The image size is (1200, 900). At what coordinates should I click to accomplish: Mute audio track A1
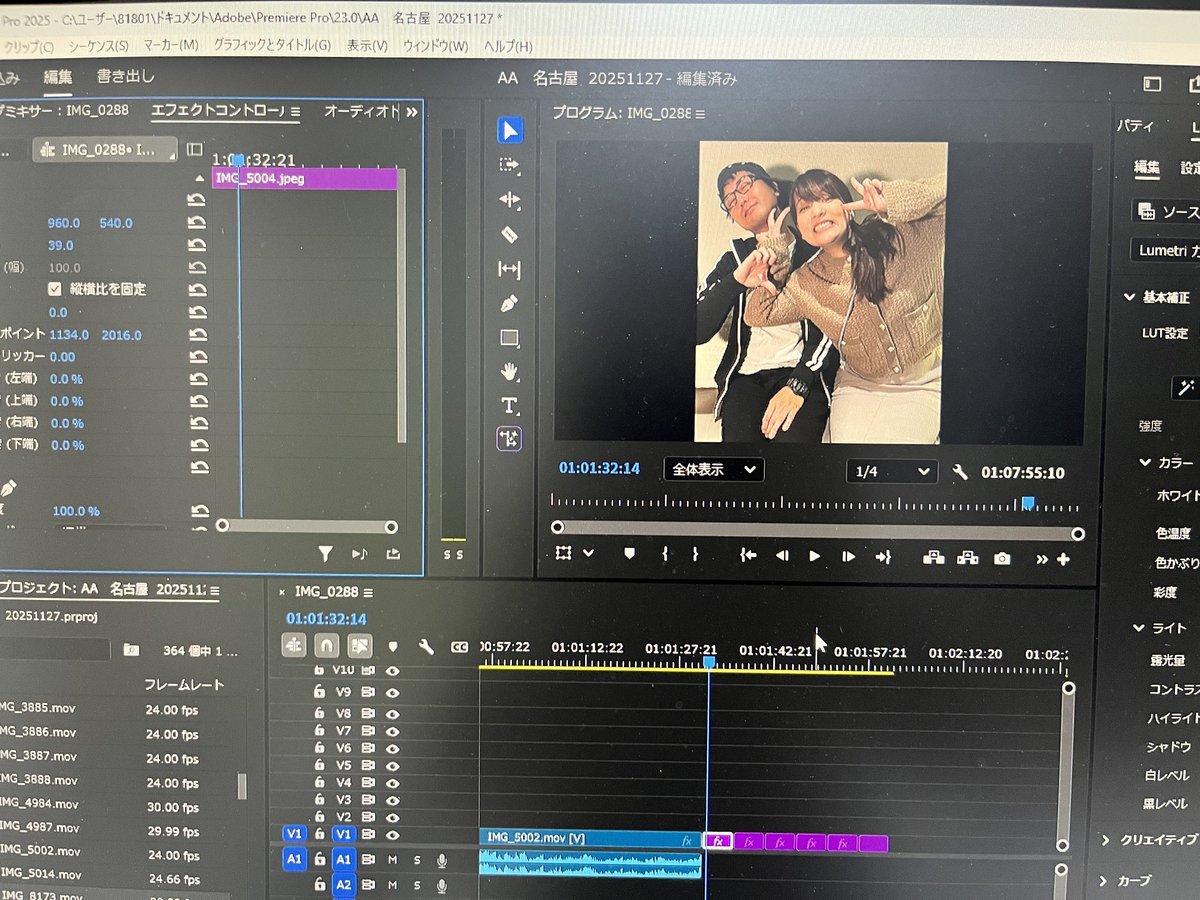[392, 860]
